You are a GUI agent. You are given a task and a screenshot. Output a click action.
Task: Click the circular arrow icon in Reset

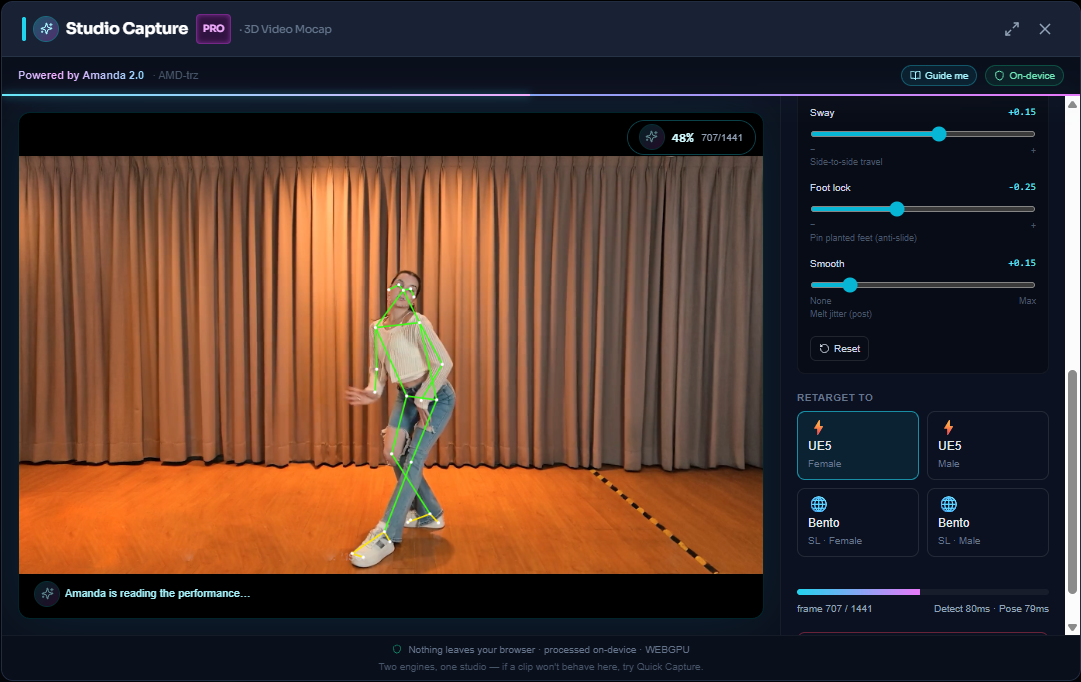(x=824, y=349)
